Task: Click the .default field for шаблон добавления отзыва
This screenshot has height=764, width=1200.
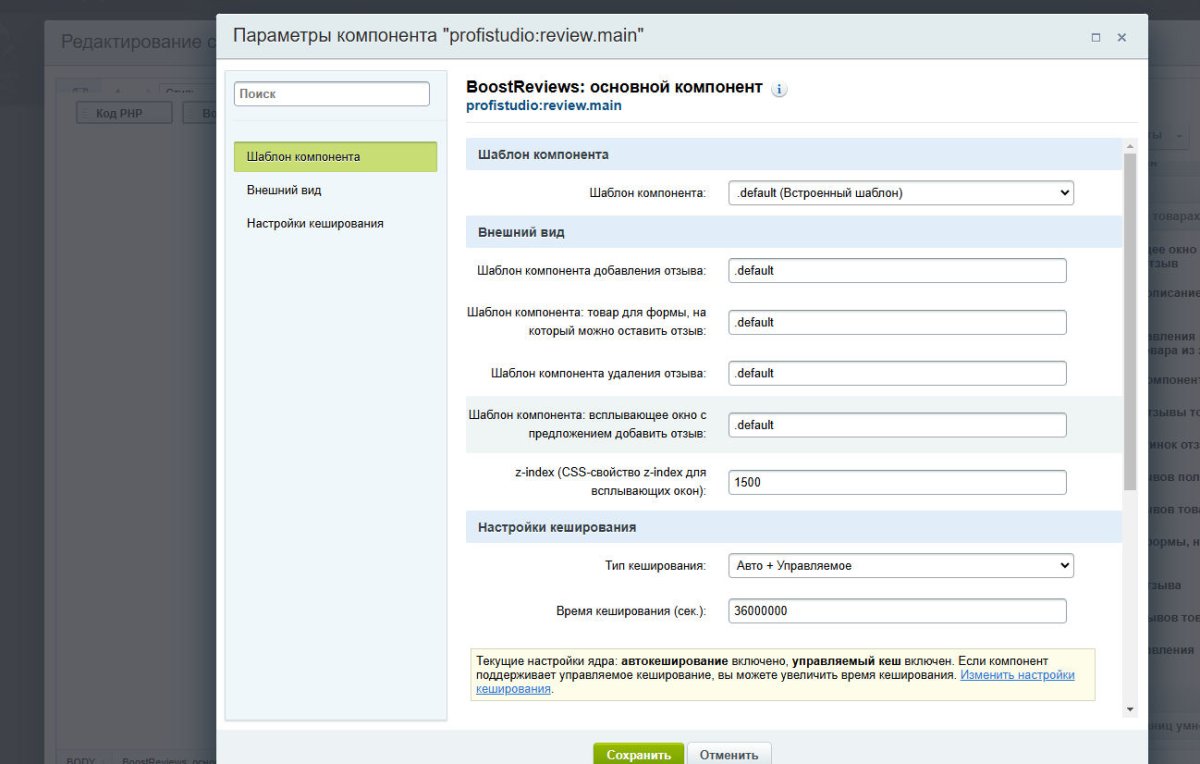Action: pos(896,270)
